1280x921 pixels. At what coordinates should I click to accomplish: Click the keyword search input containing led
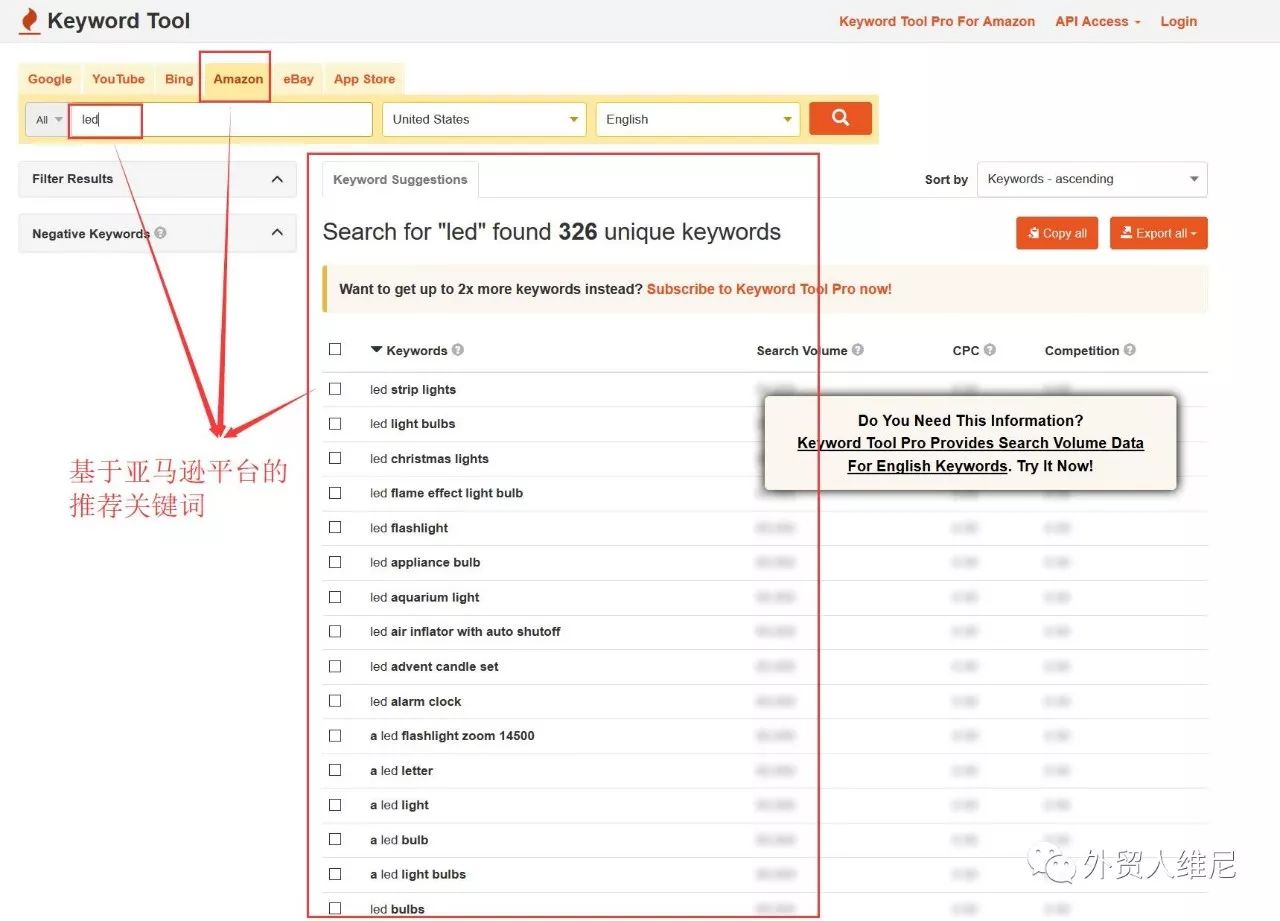[x=222, y=119]
